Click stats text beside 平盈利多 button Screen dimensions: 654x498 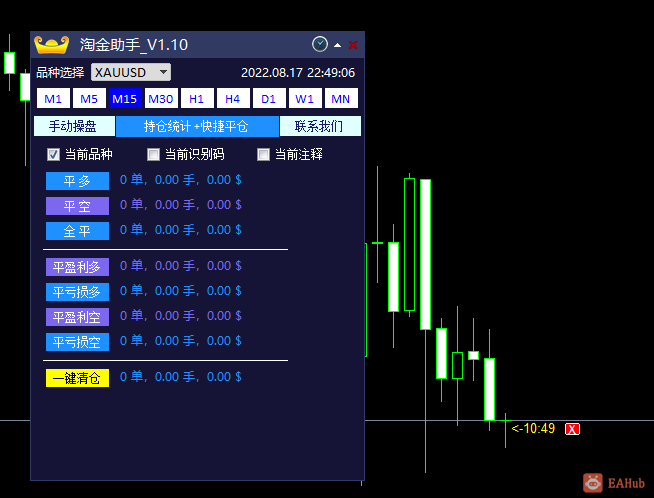click(x=181, y=266)
